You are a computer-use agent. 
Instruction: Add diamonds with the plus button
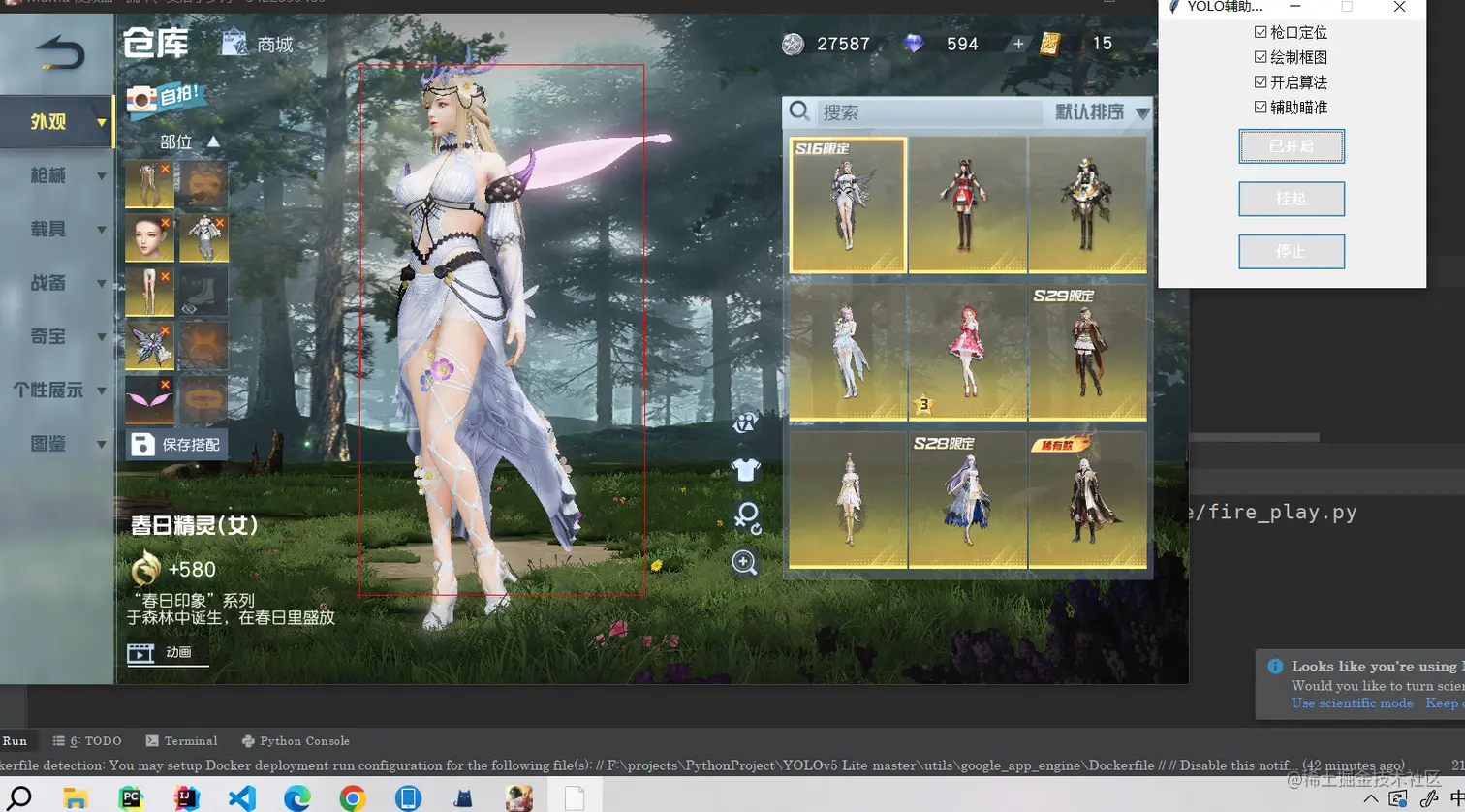tap(1018, 44)
